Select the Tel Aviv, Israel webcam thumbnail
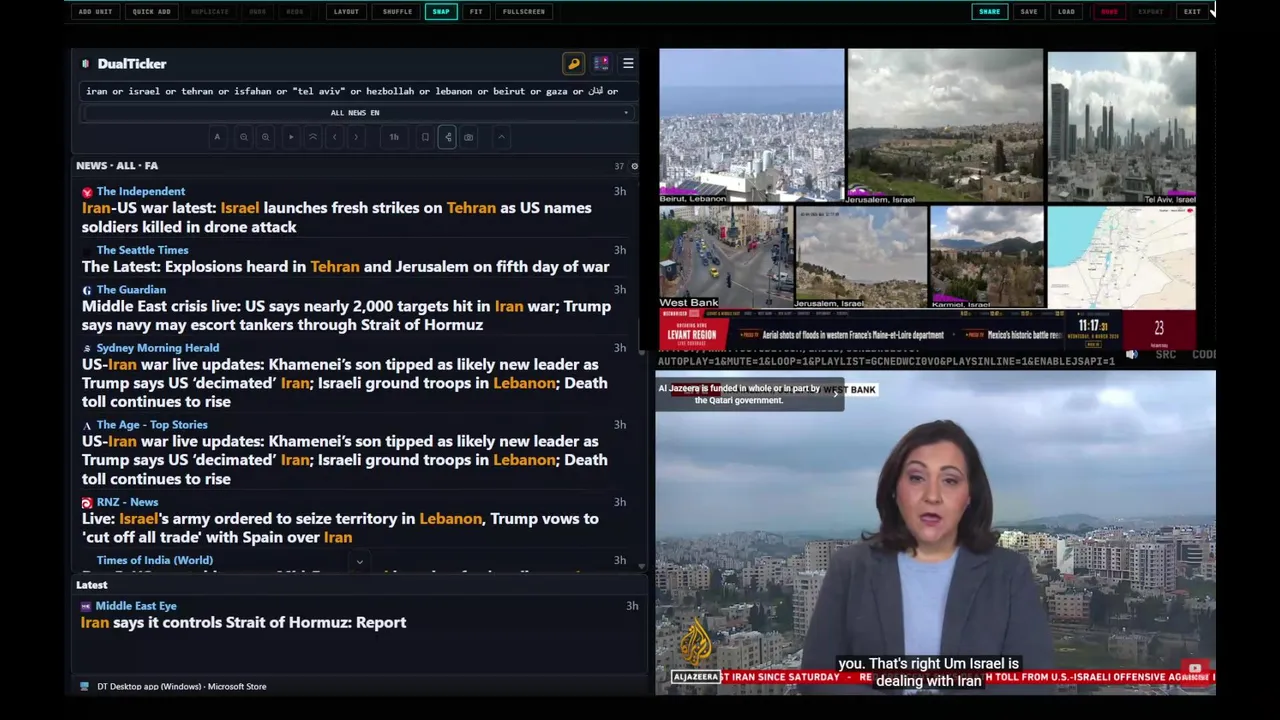The image size is (1280, 720). coord(1122,128)
